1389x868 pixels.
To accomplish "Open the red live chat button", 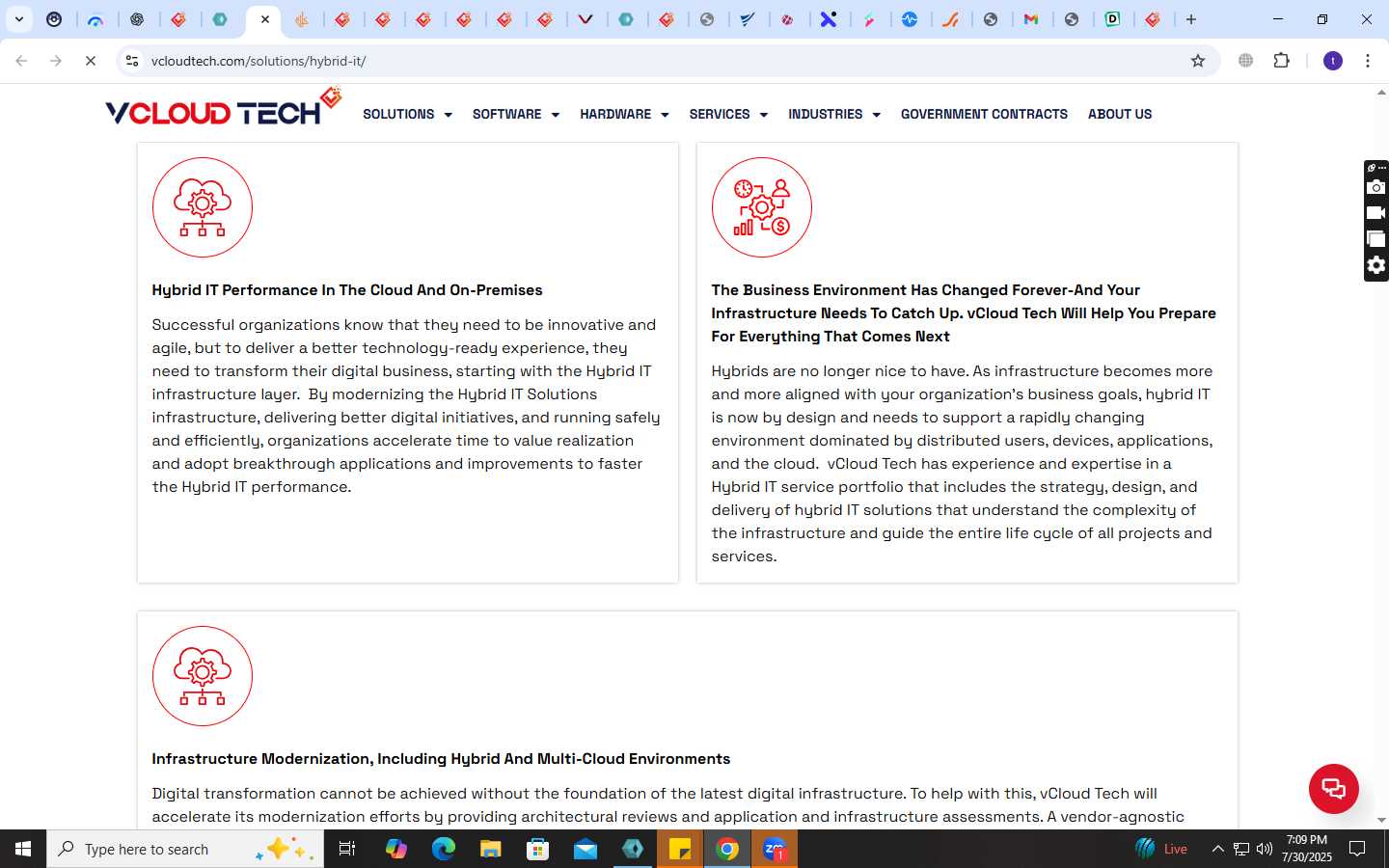I will 1334,788.
